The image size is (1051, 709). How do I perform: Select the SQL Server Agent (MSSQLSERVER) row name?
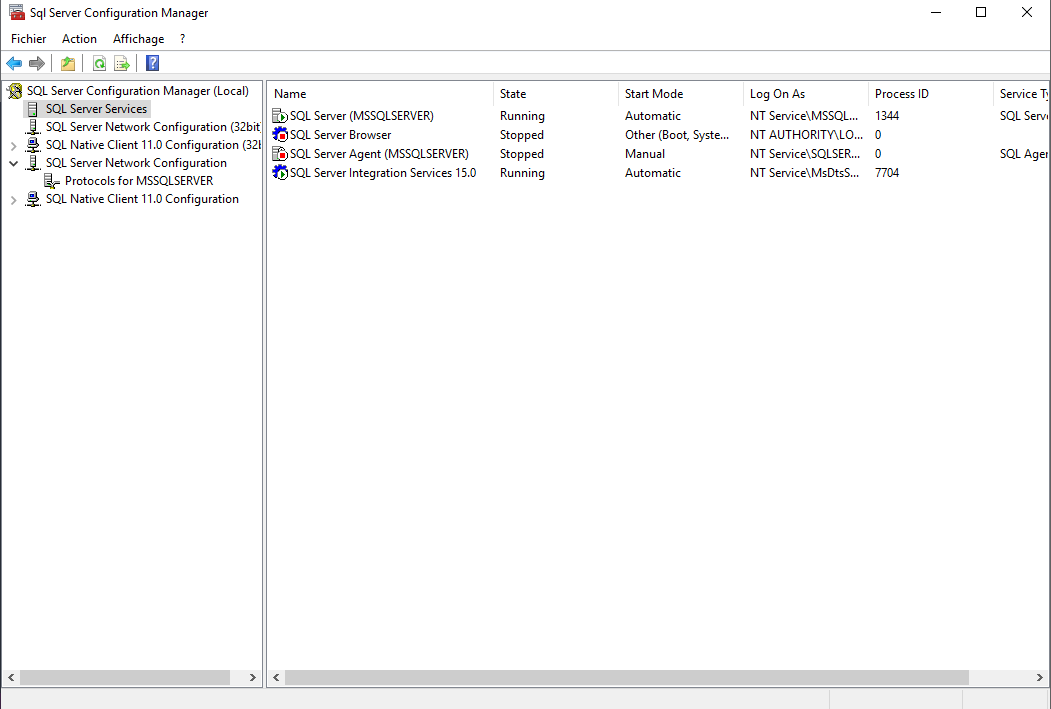tap(379, 154)
